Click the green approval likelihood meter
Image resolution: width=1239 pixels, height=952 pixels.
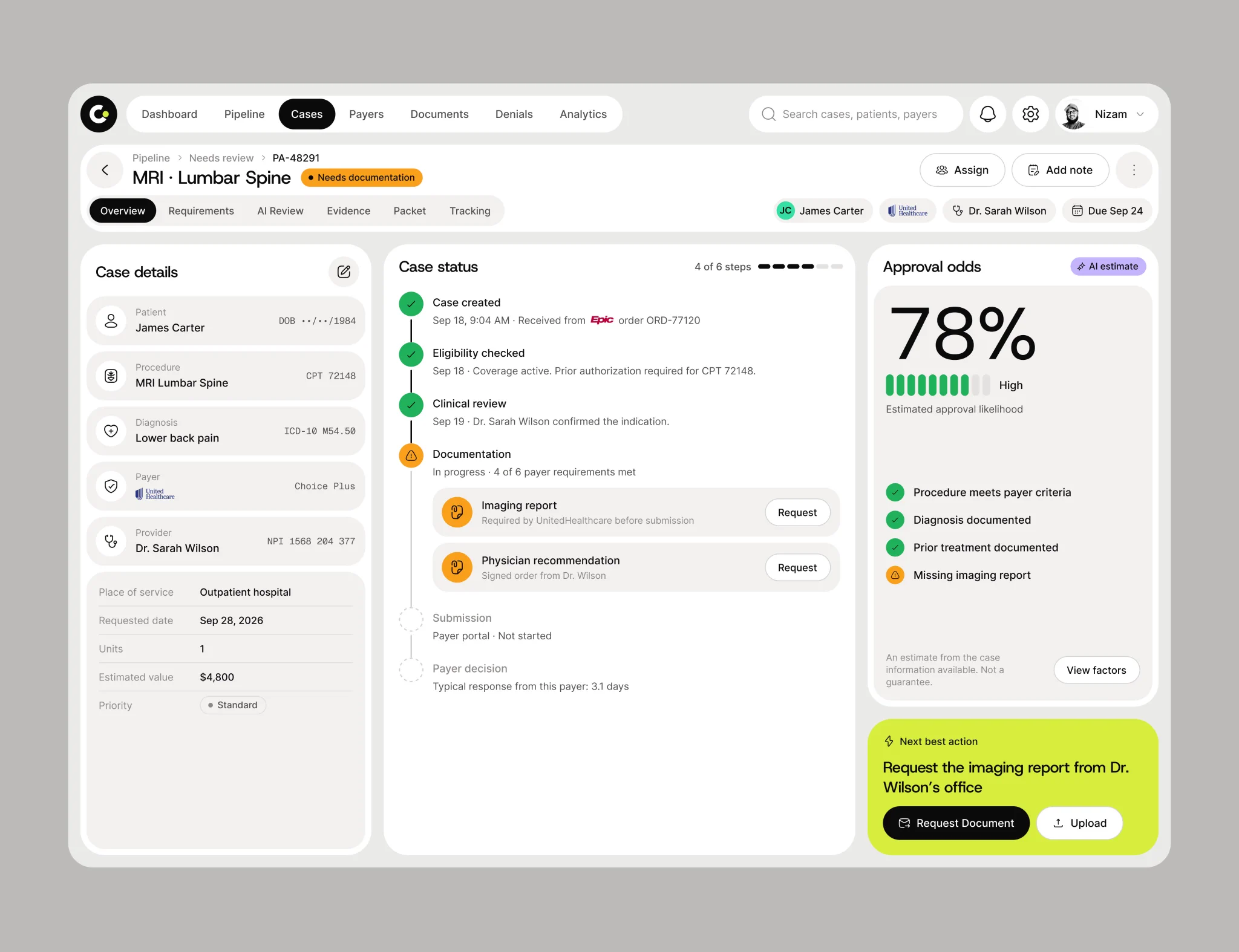click(x=938, y=385)
